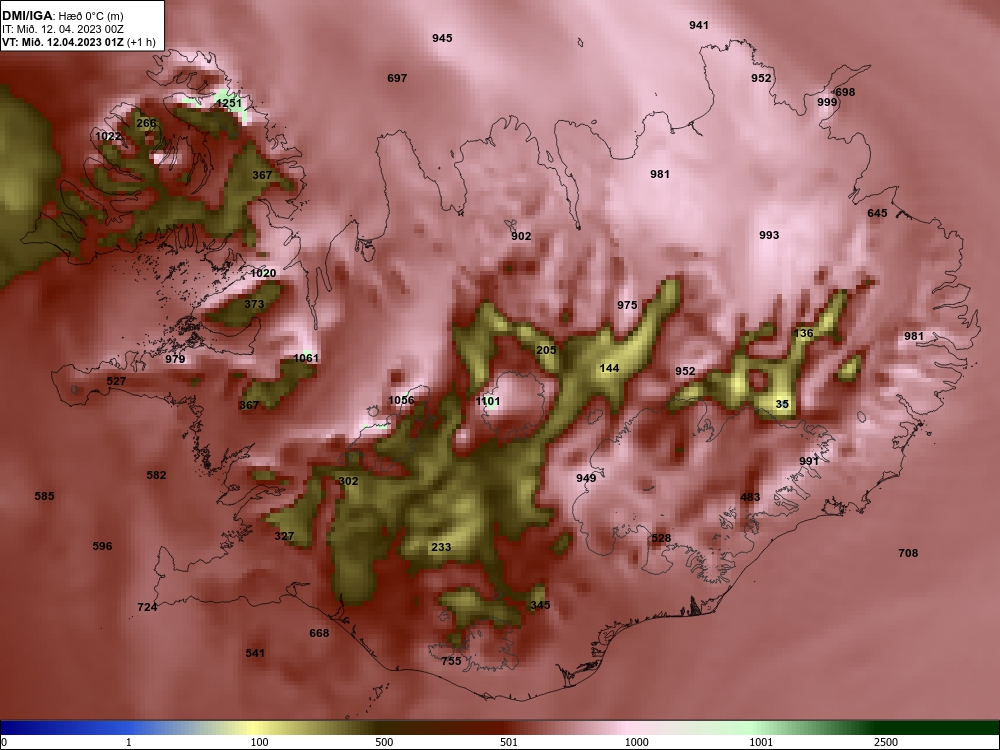Click the map value 1020
The height and width of the screenshot is (750, 1000).
[x=263, y=274]
